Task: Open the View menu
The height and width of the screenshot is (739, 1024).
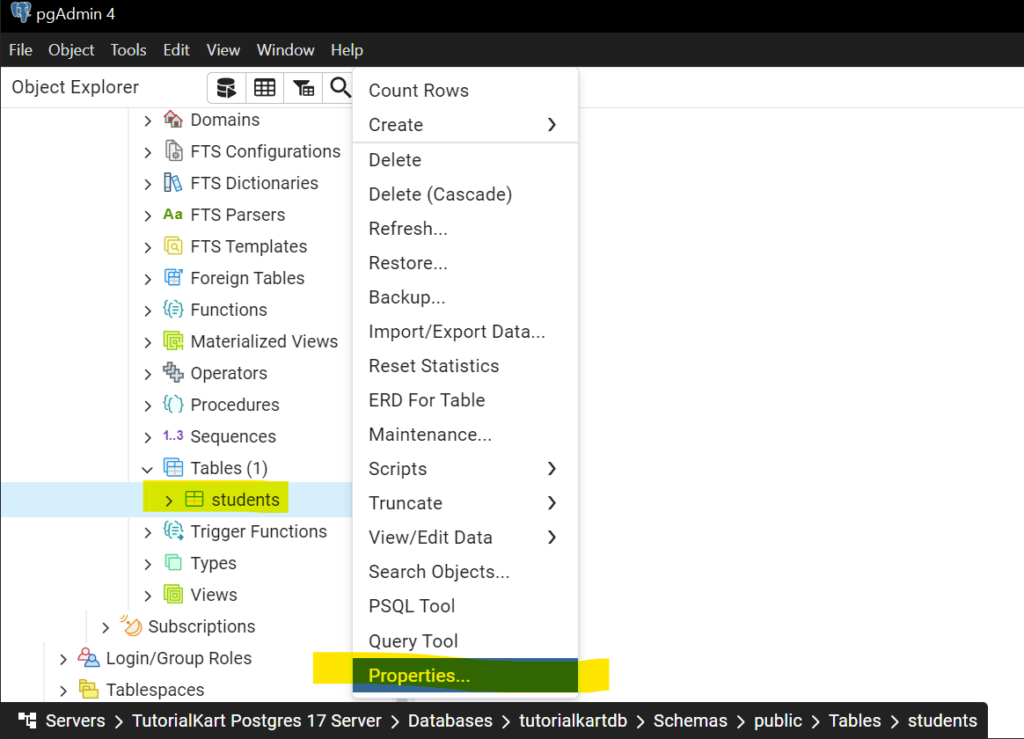Action: tap(223, 50)
